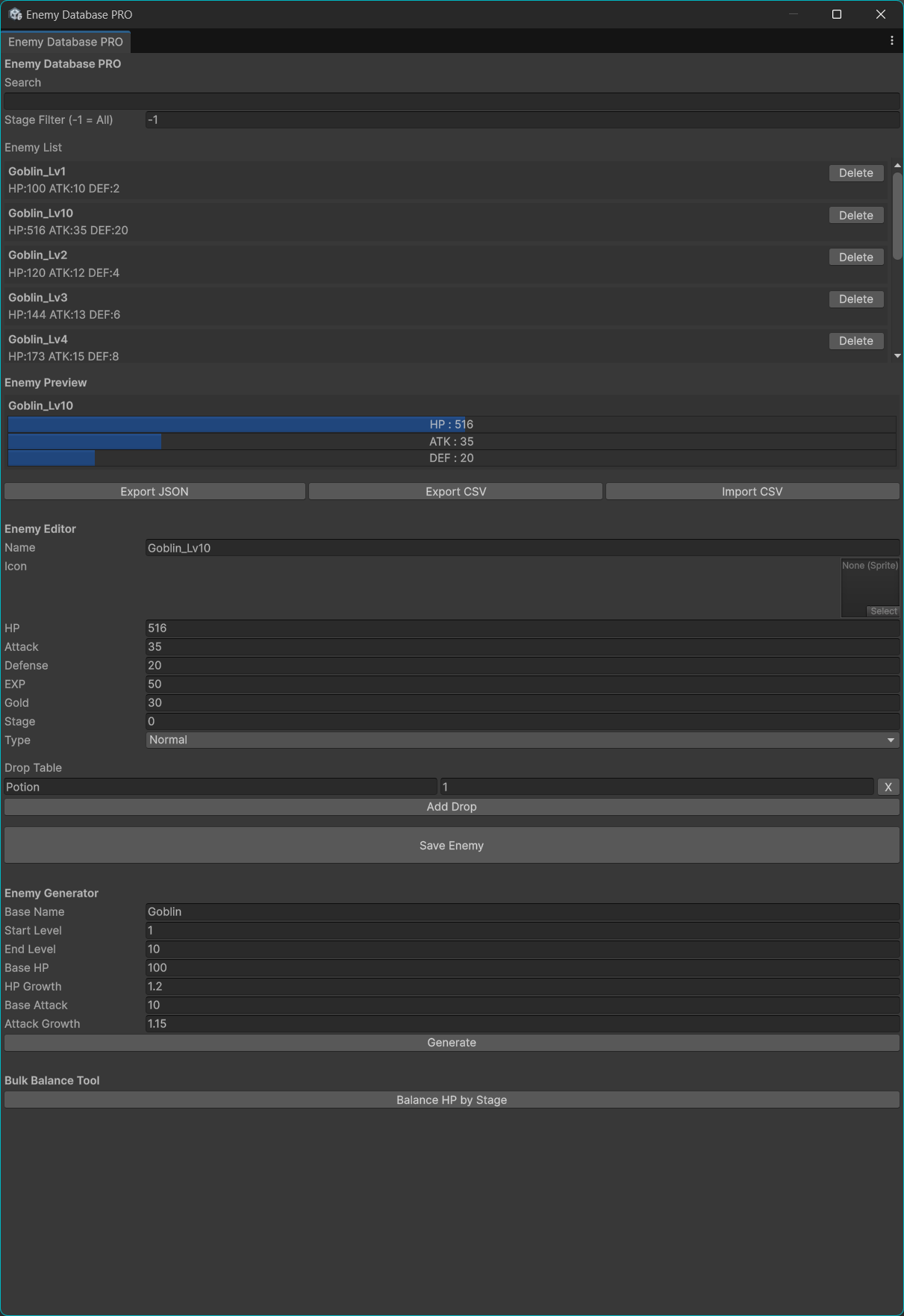The width and height of the screenshot is (904, 1316).
Task: Edit the Attack field showing 35
Action: [523, 646]
